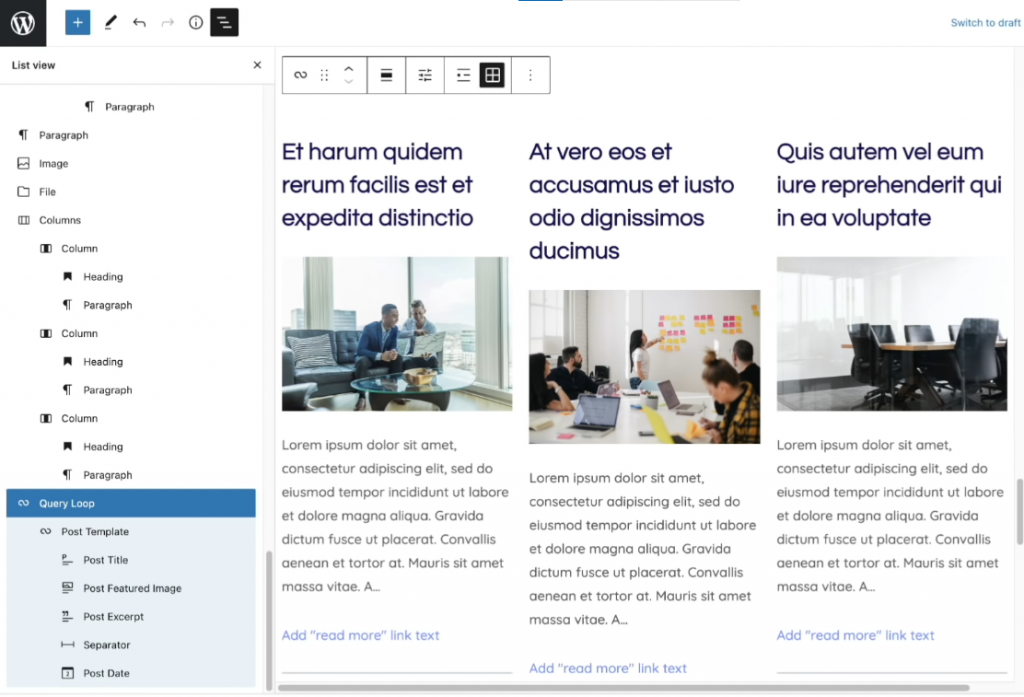Open Query Loop display settings sliders icon
The image size is (1024, 697).
pos(425,75)
